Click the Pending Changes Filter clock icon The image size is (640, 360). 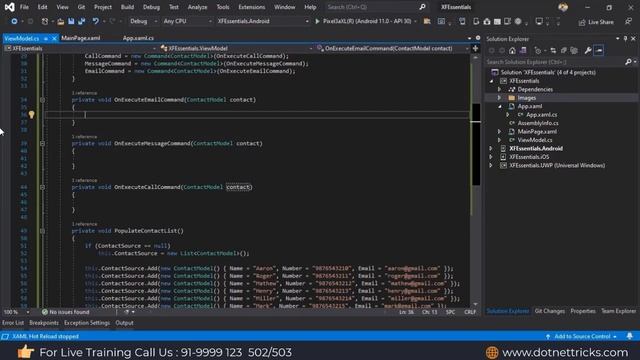[538, 51]
